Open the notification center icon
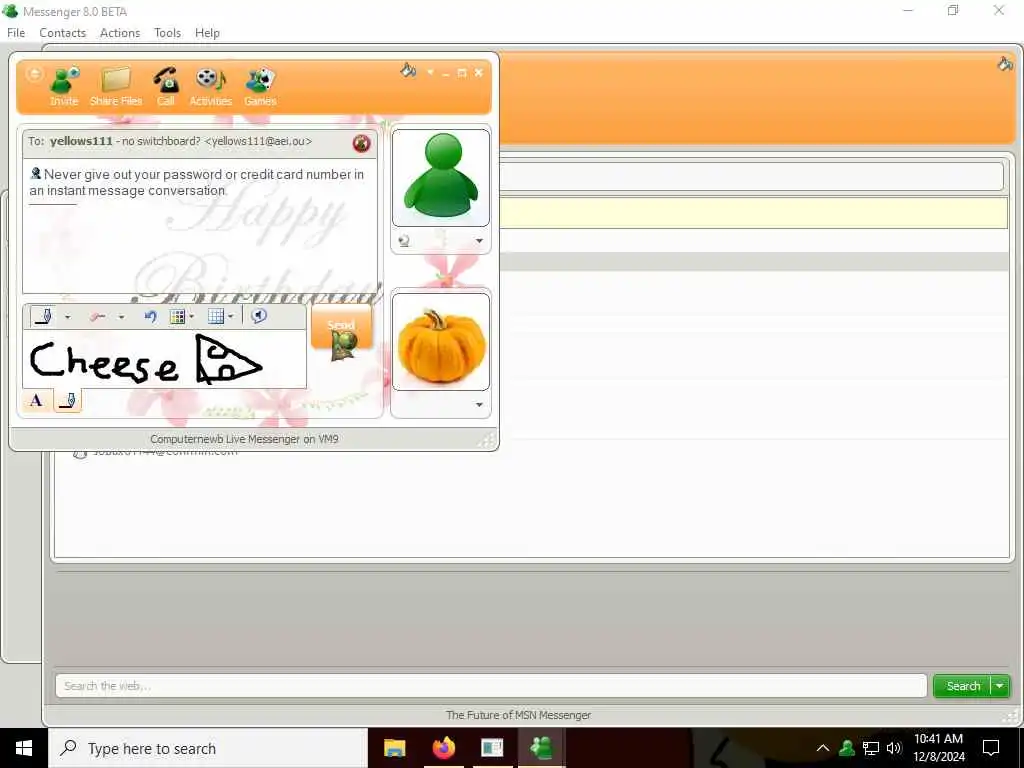Viewport: 1024px width, 768px height. [x=991, y=748]
